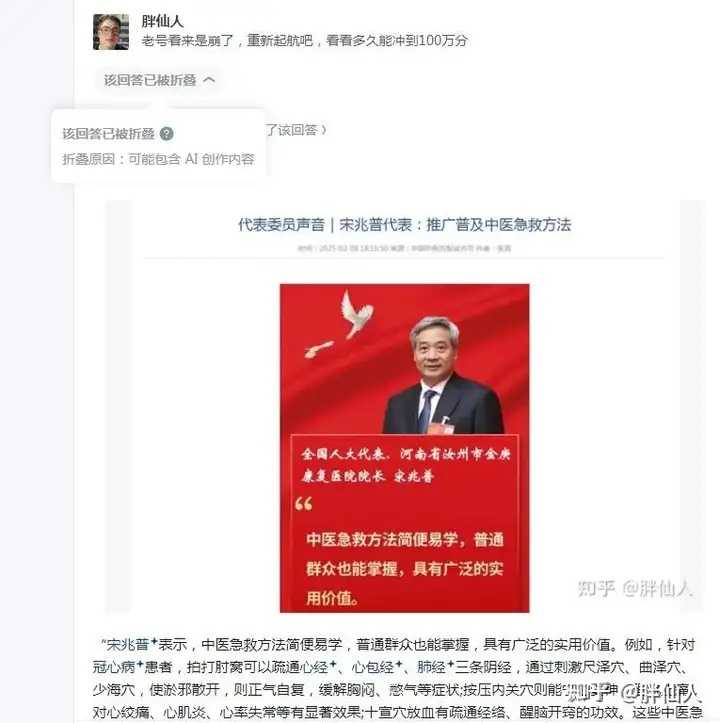The height and width of the screenshot is (723, 720).
Task: Click the sparkle icon after 心包经
Action: point(399,664)
